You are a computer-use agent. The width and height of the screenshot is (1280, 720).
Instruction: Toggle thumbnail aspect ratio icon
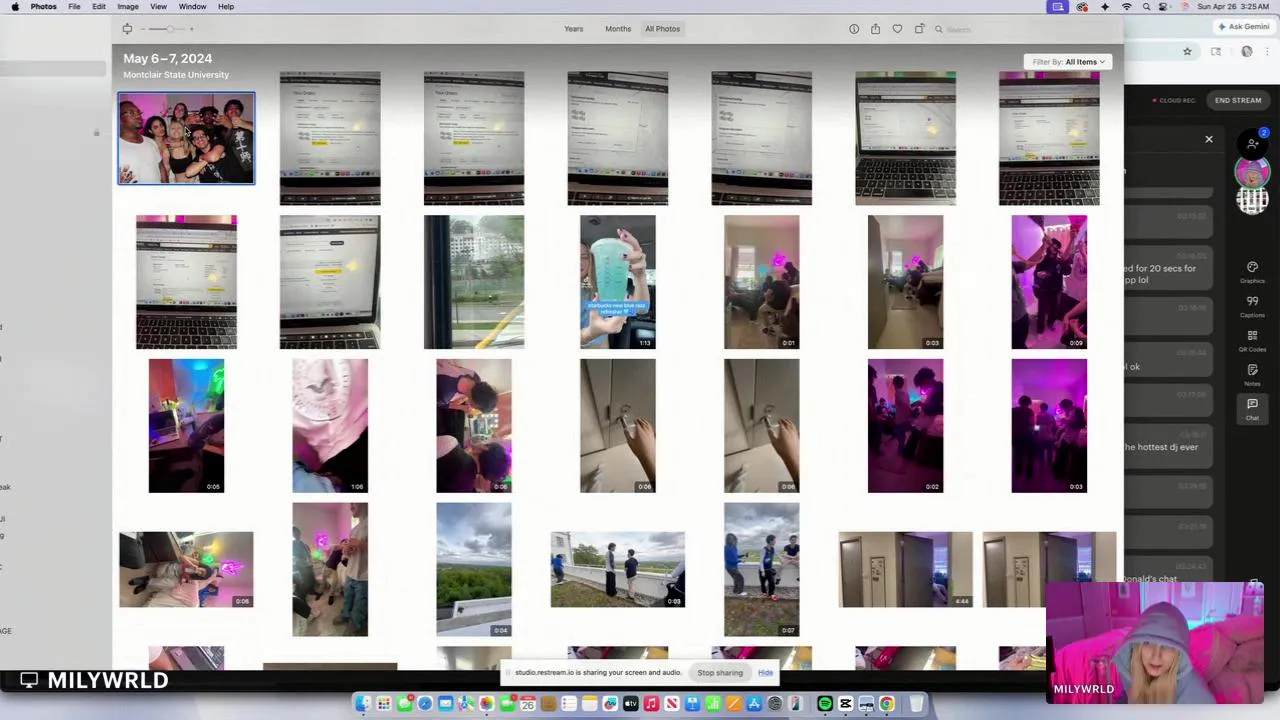[127, 29]
